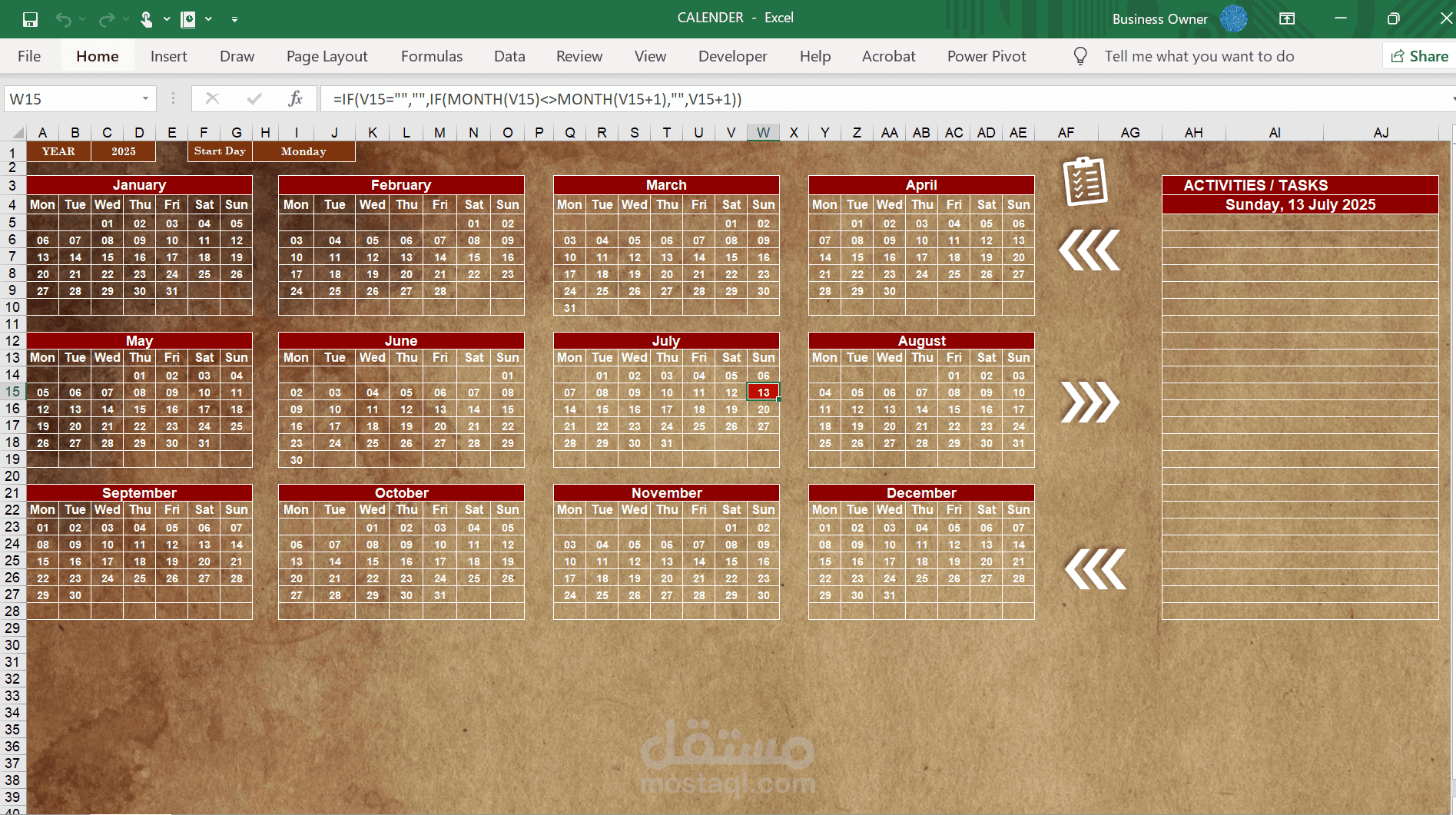Switch to the Formulas tab
1456x815 pixels.
point(432,56)
